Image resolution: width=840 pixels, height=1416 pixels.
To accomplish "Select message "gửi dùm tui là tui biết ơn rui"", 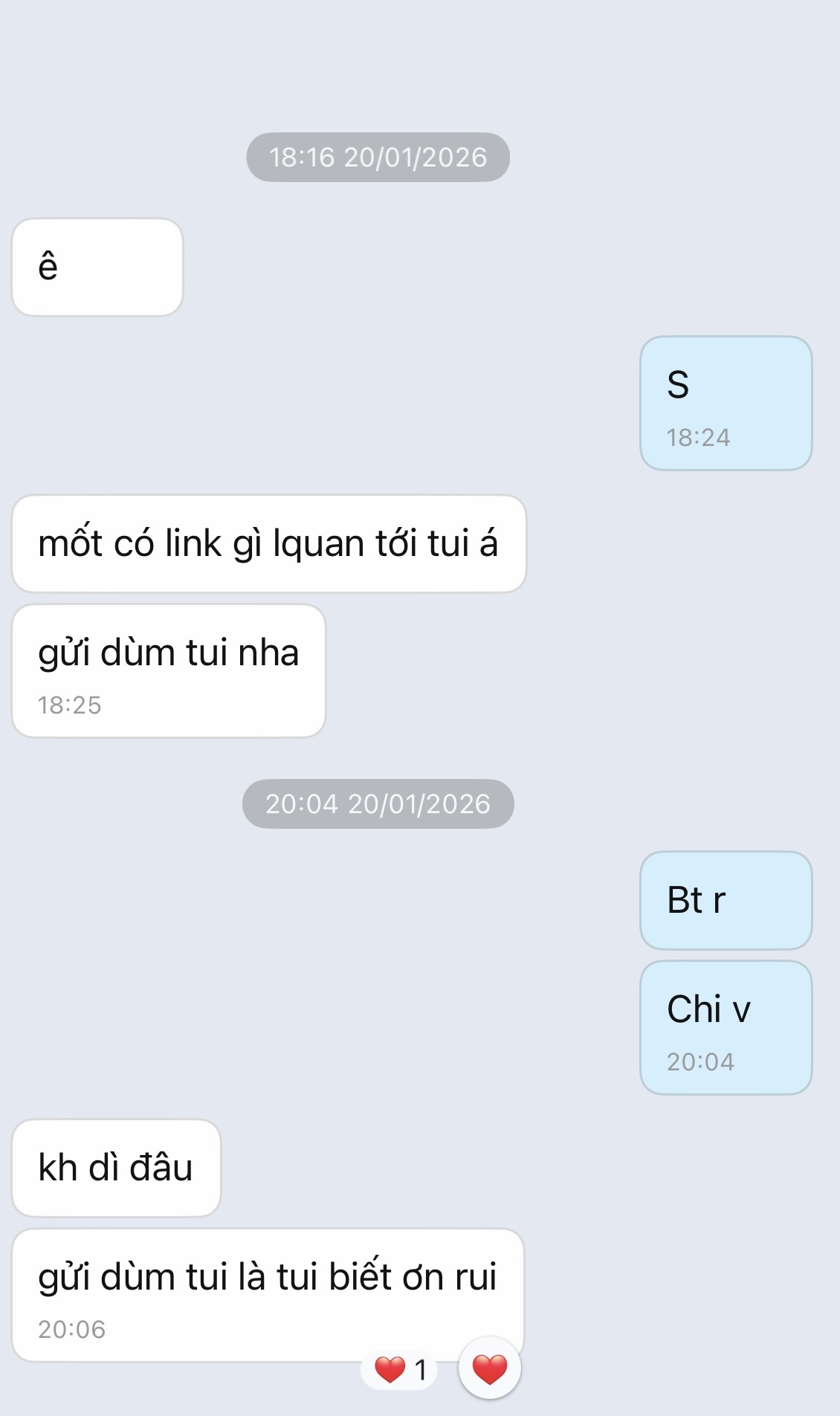I will [268, 1295].
